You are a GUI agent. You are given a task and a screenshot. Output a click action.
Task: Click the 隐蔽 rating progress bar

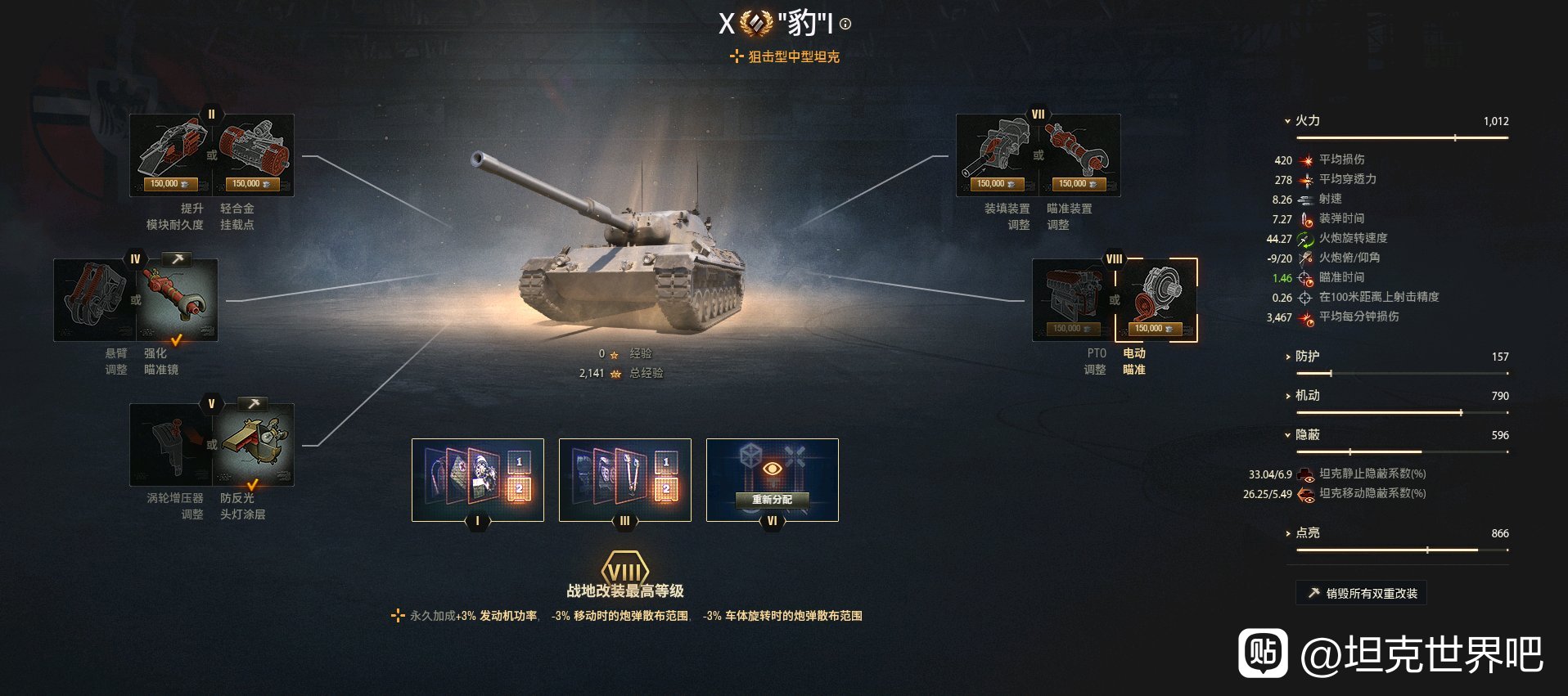pyautogui.click(x=1402, y=451)
